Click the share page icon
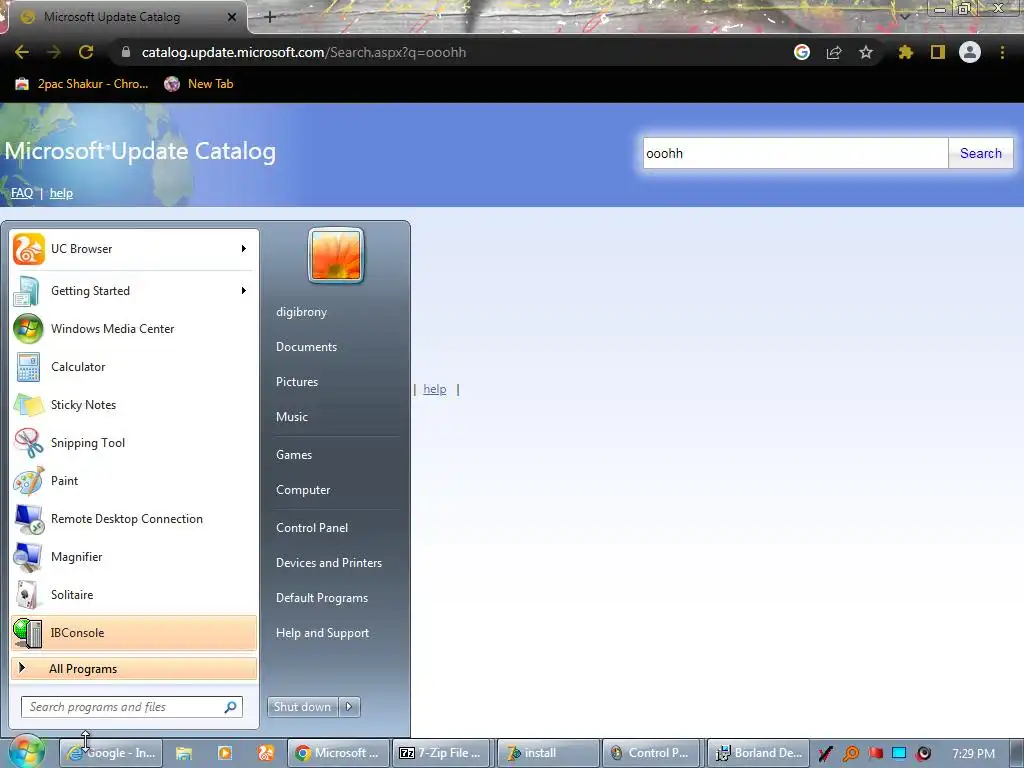 [834, 52]
